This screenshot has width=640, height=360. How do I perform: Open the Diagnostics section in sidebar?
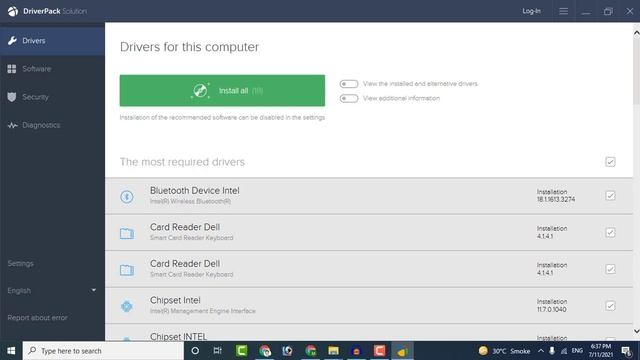52,125
